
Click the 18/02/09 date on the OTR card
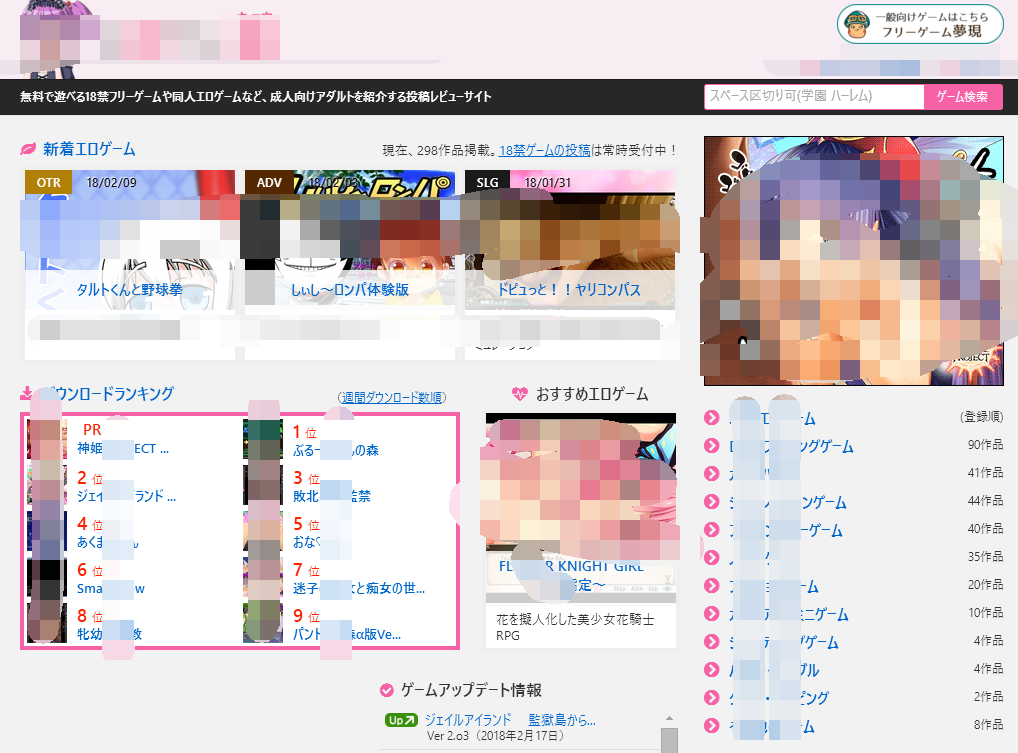(112, 182)
